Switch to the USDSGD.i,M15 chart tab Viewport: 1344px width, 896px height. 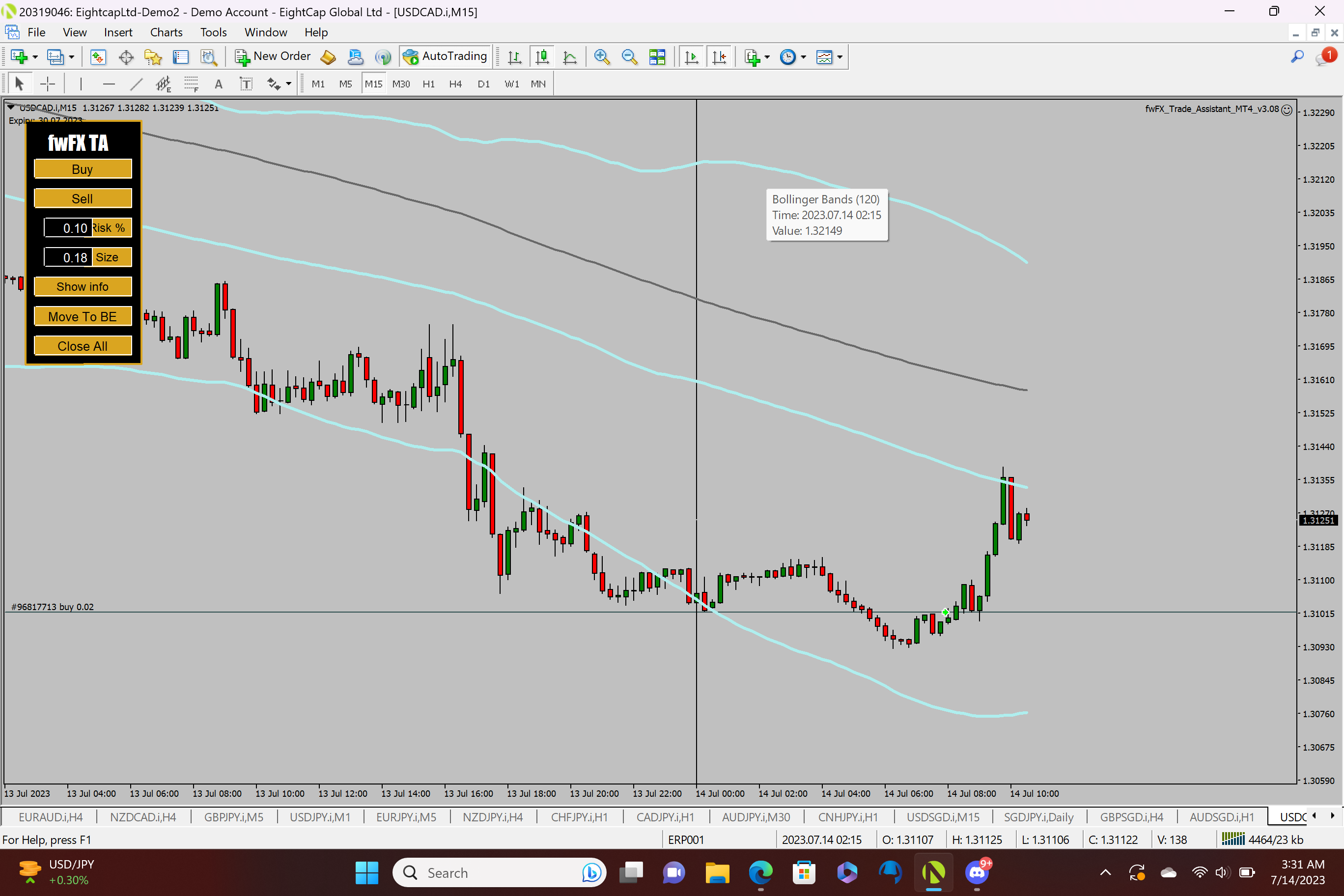[x=943, y=816]
